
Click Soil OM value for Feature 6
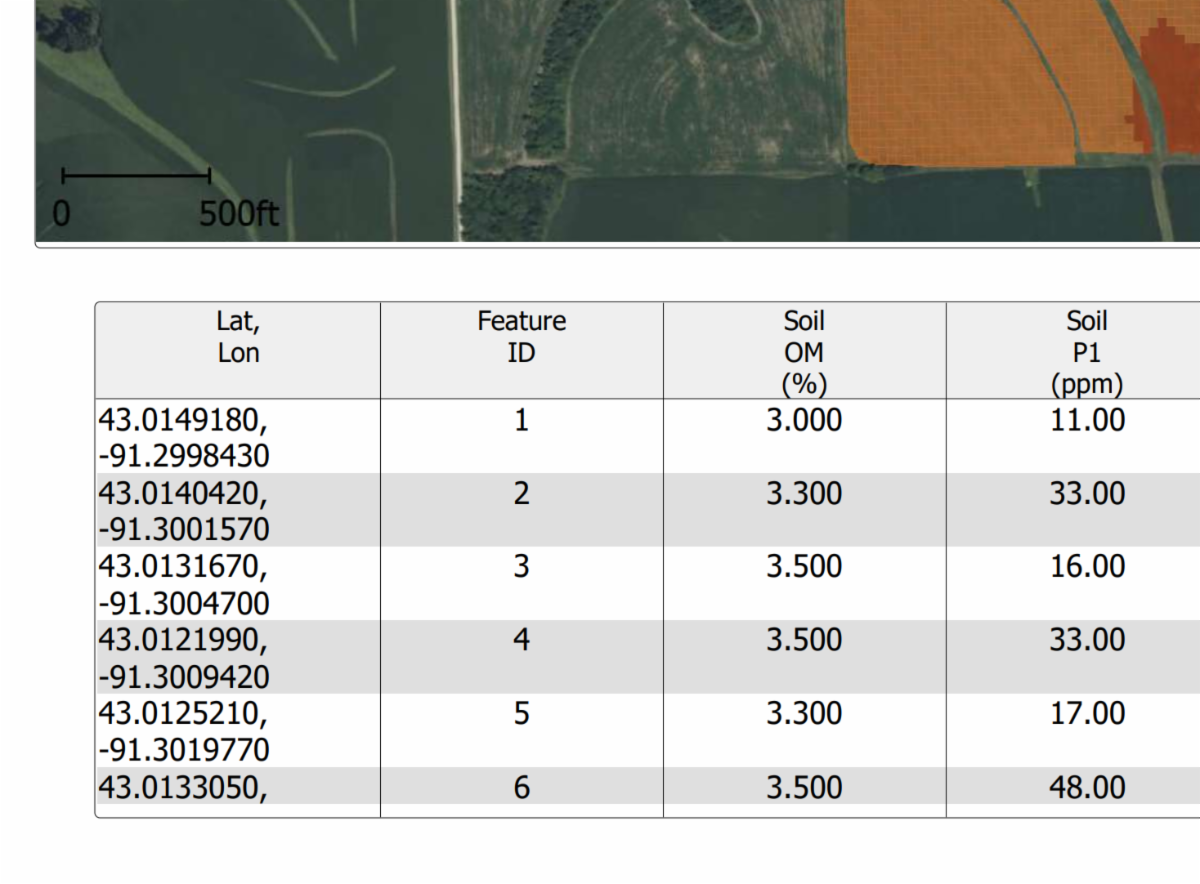pyautogui.click(x=804, y=788)
